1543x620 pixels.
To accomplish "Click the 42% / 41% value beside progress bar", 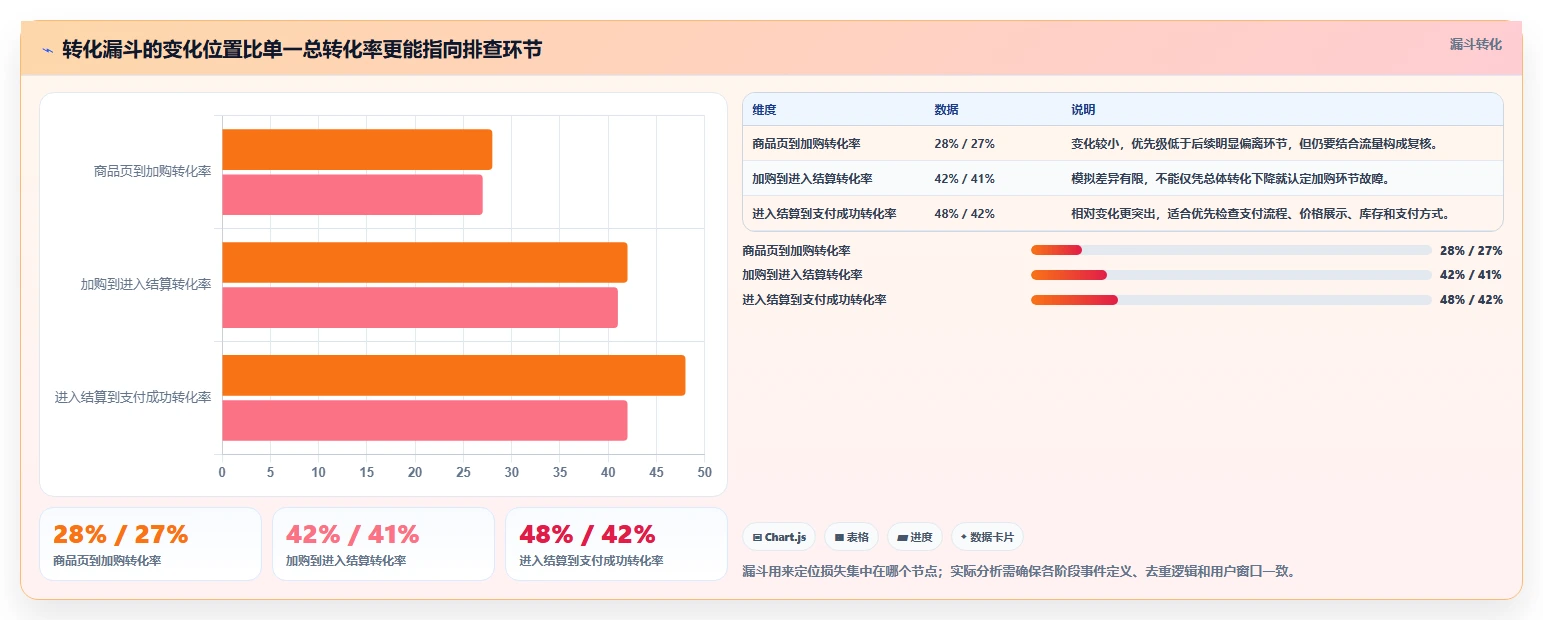I will [x=1471, y=275].
